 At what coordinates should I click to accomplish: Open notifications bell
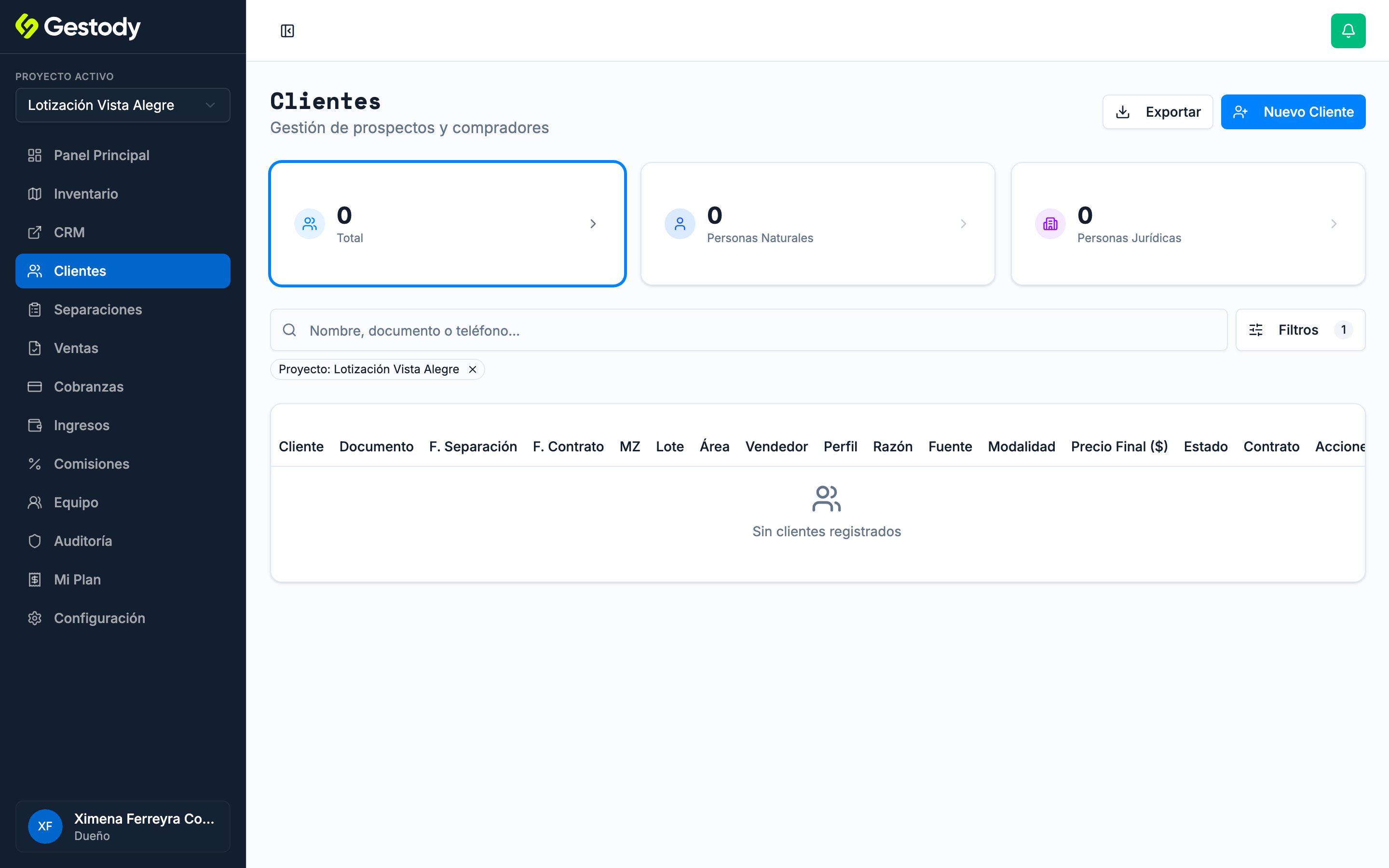click(x=1348, y=31)
